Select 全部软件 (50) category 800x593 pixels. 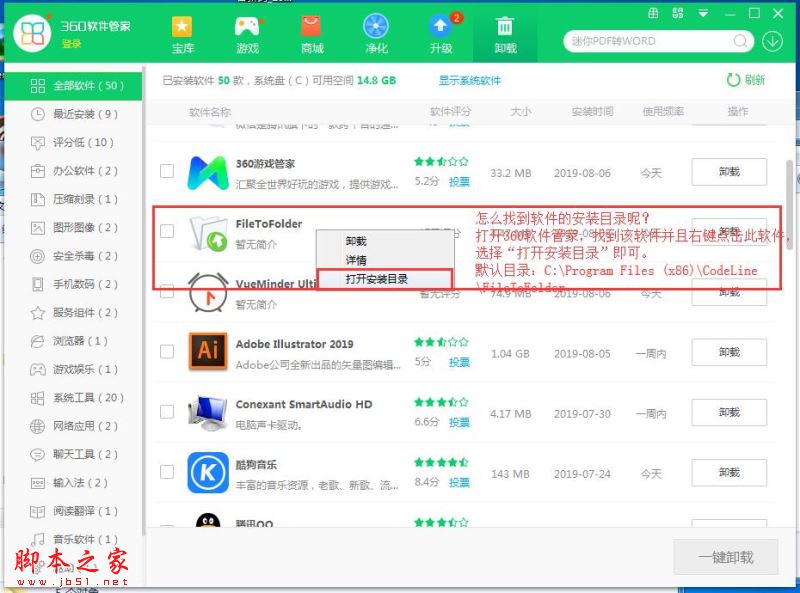click(73, 86)
